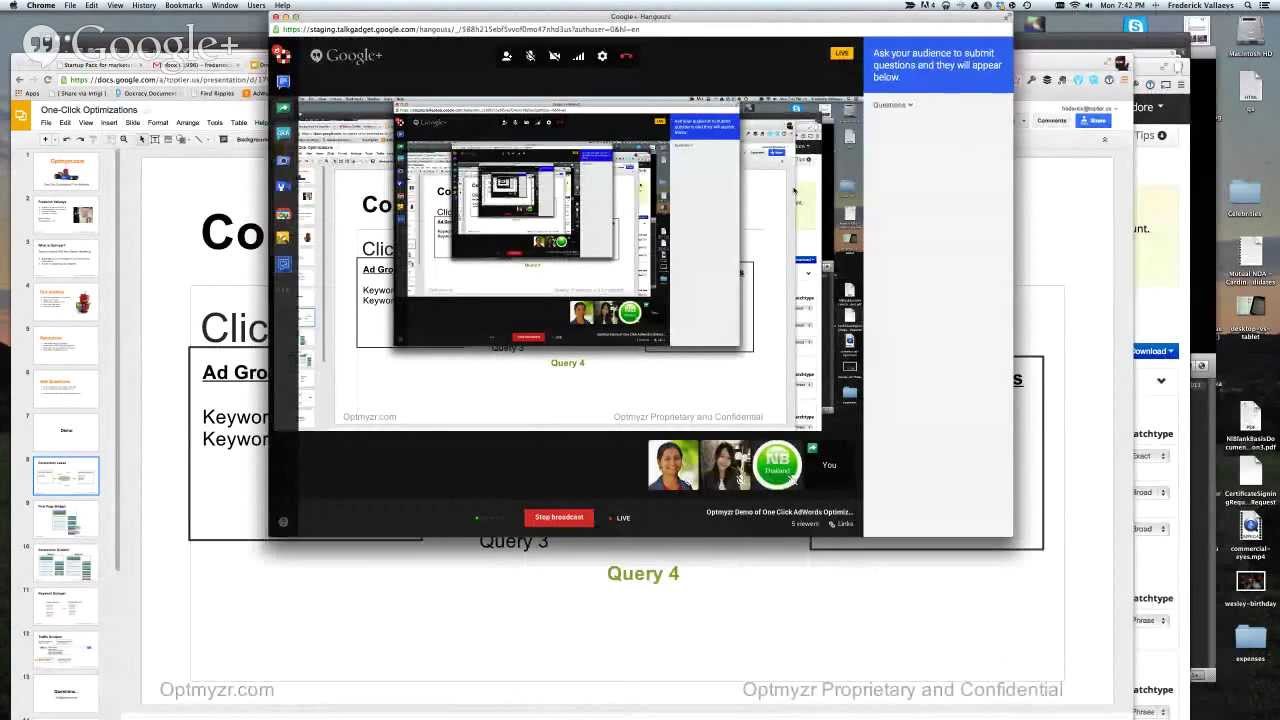The image size is (1280, 720).
Task: Click the Stop broadcast button
Action: [x=558, y=517]
